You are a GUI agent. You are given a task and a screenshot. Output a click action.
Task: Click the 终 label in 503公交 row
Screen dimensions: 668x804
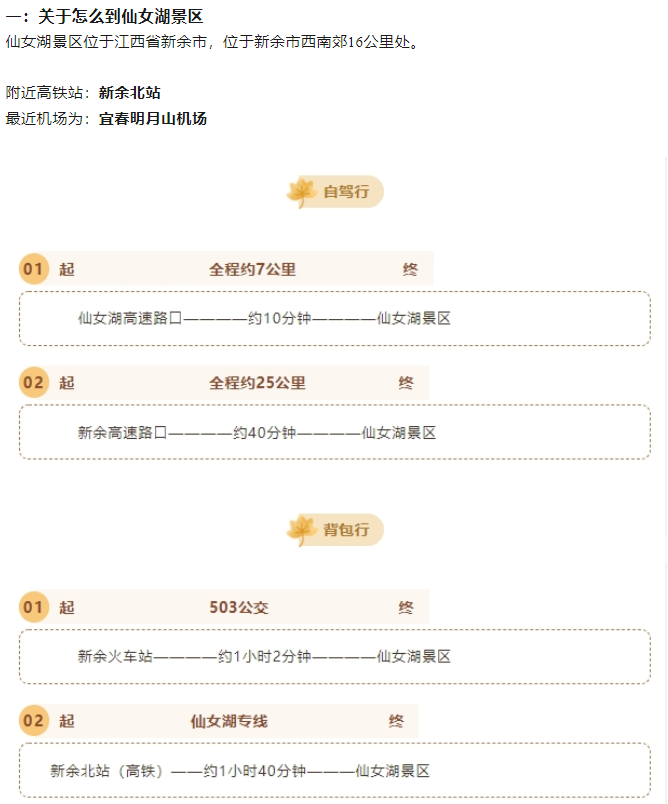406,608
